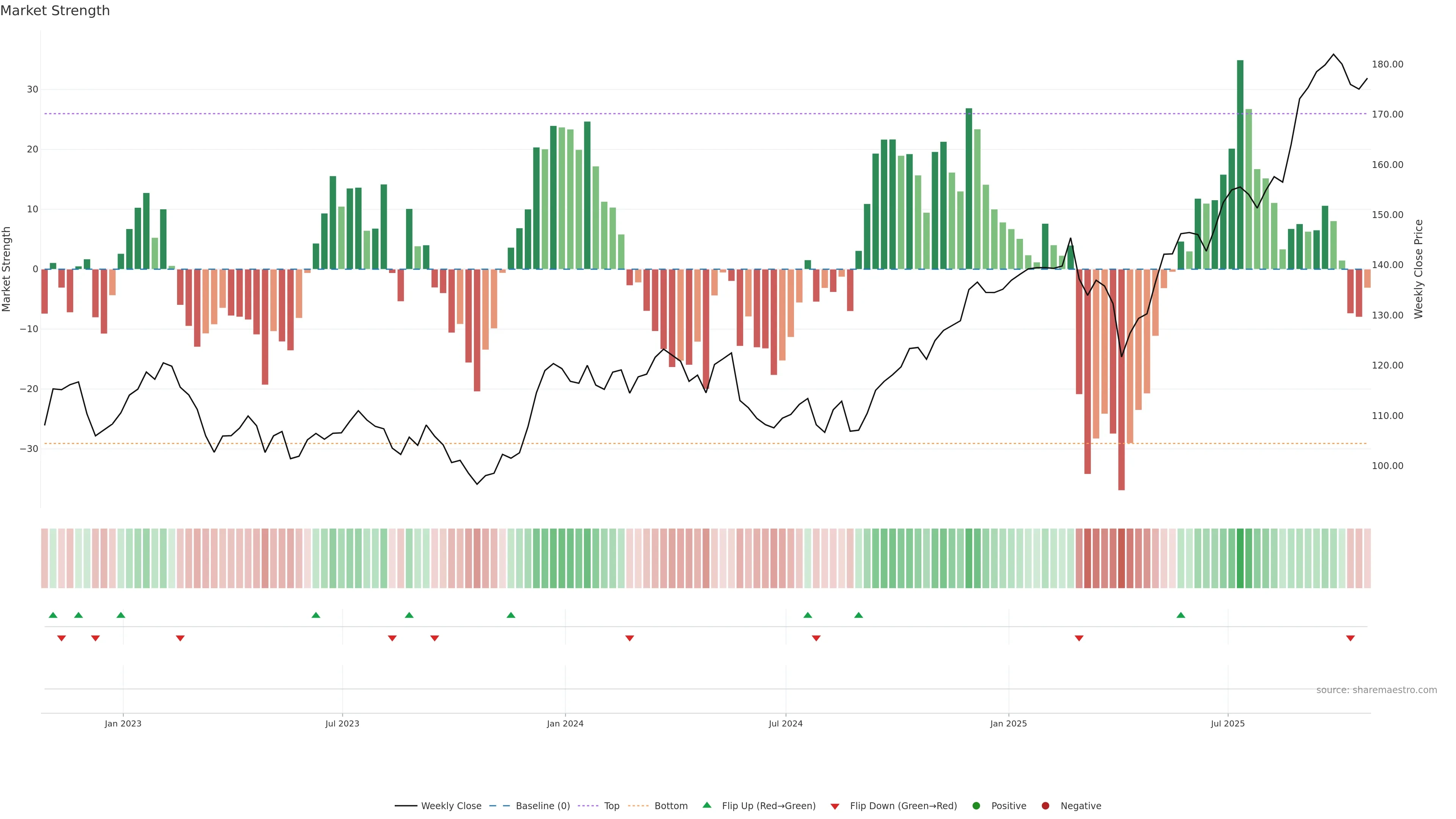This screenshot has width=1456, height=819.
Task: Click the red Negative circle legend icon
Action: click(1045, 806)
